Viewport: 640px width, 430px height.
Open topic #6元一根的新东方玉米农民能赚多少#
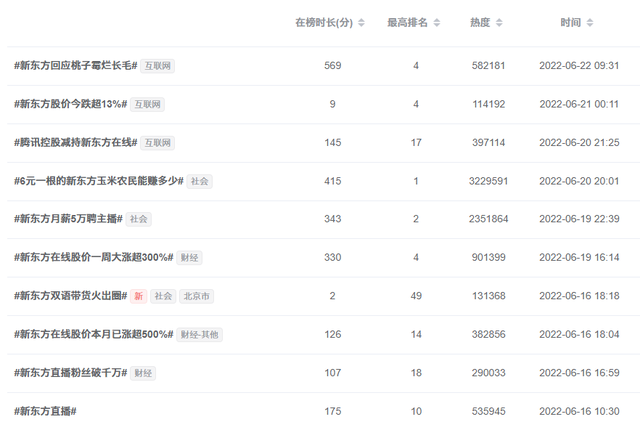[99, 181]
